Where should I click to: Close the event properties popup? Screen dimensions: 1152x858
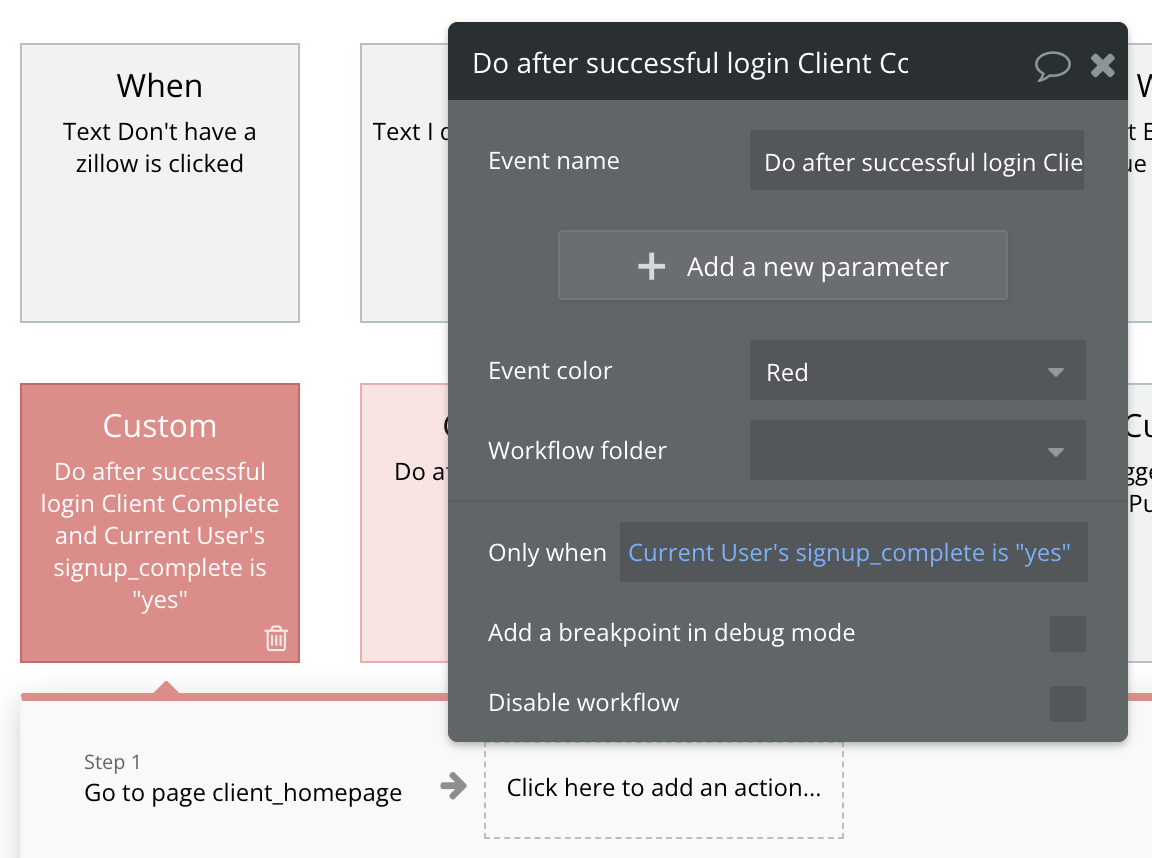coord(1103,65)
